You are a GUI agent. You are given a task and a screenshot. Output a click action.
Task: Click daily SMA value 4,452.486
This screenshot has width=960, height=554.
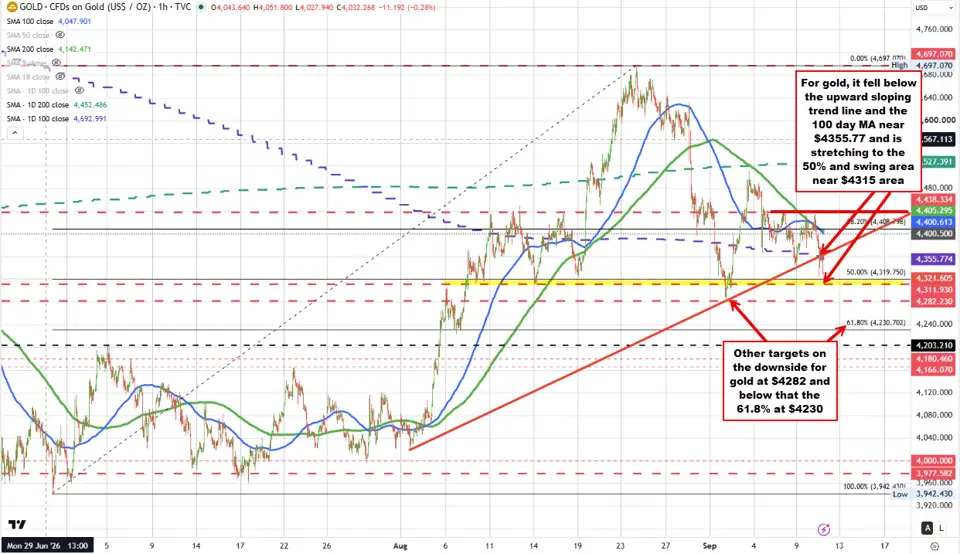coord(90,105)
